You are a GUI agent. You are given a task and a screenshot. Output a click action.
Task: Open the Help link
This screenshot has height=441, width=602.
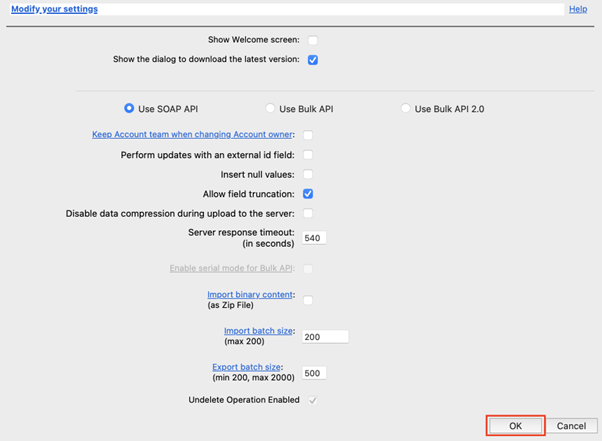pos(578,9)
